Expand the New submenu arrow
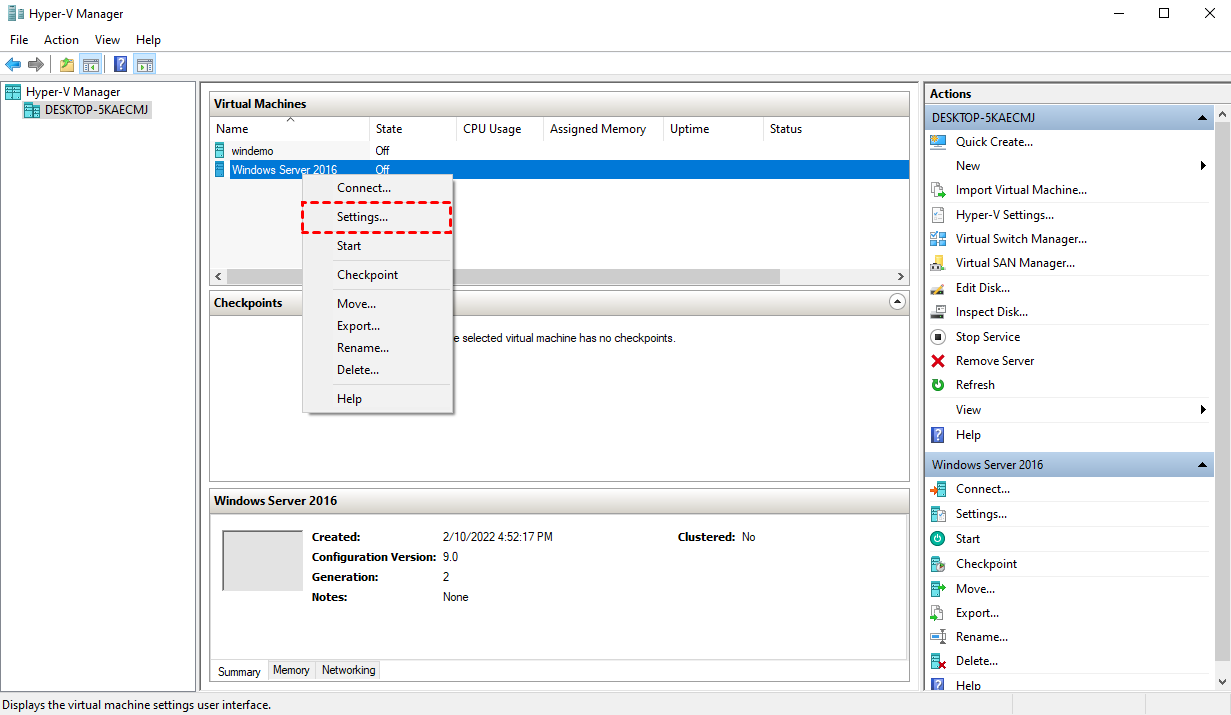 tap(1203, 166)
